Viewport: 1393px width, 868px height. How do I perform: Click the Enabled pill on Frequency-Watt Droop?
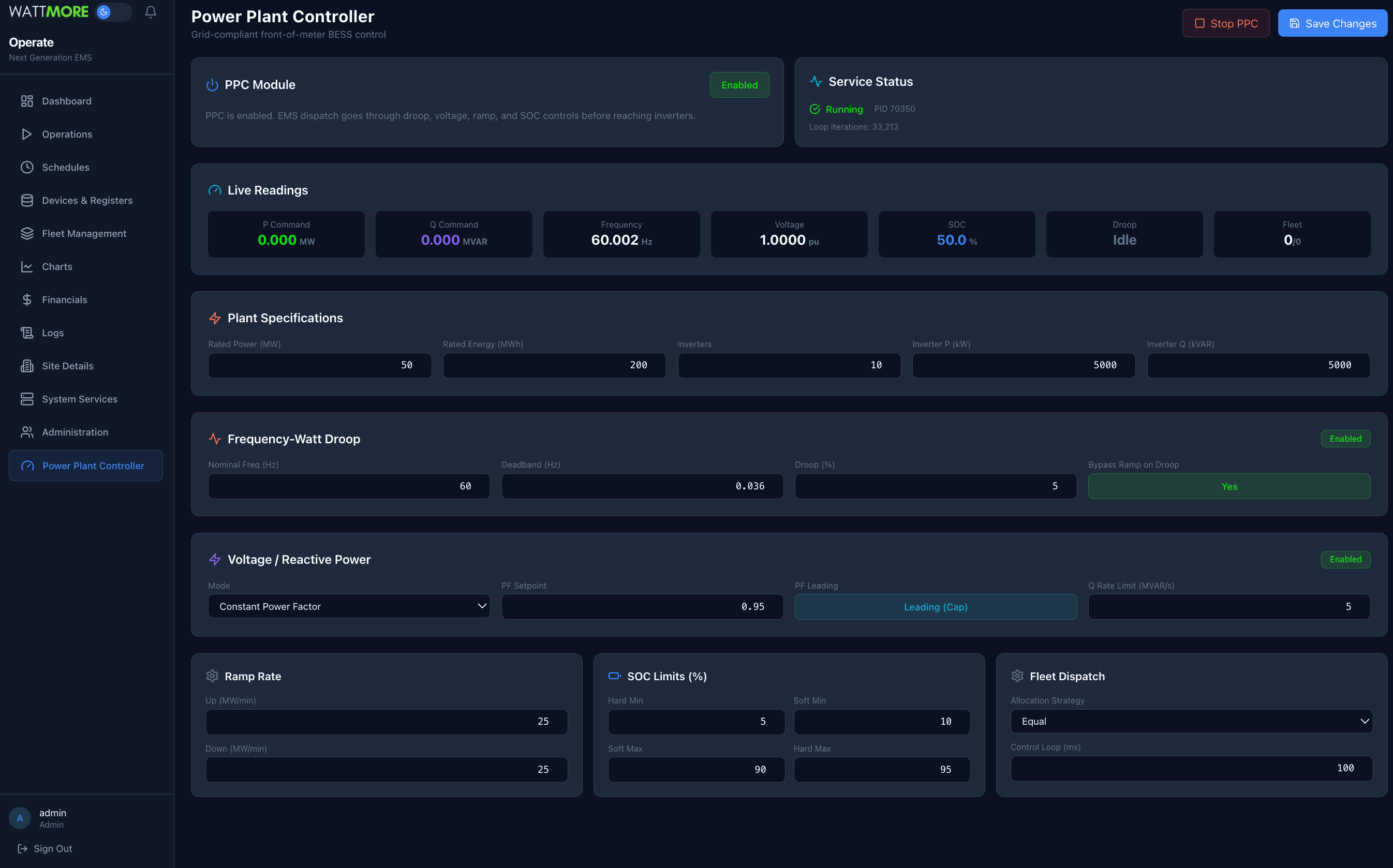(1345, 438)
